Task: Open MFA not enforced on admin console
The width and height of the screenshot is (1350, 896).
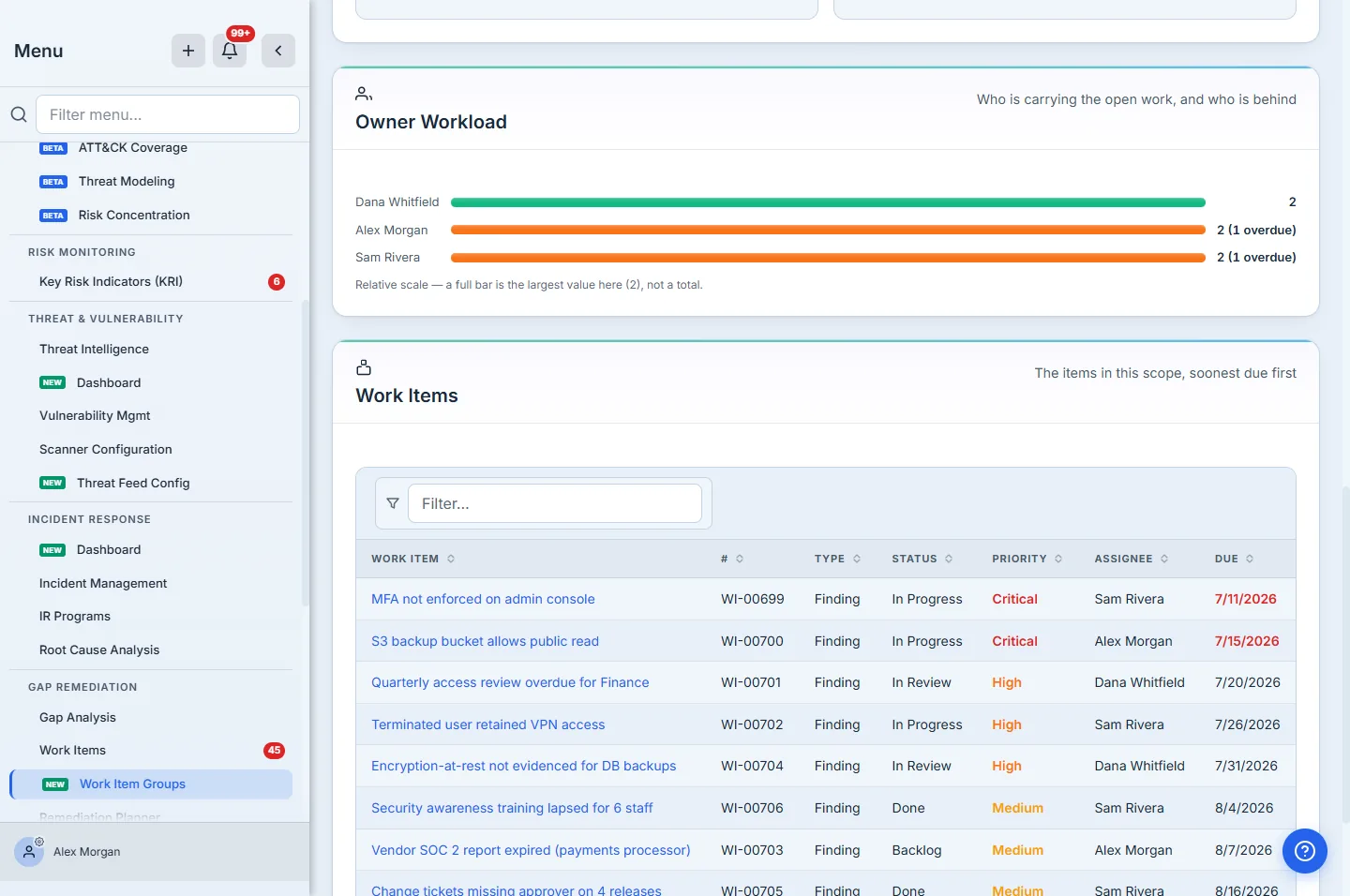Action: 483,600
